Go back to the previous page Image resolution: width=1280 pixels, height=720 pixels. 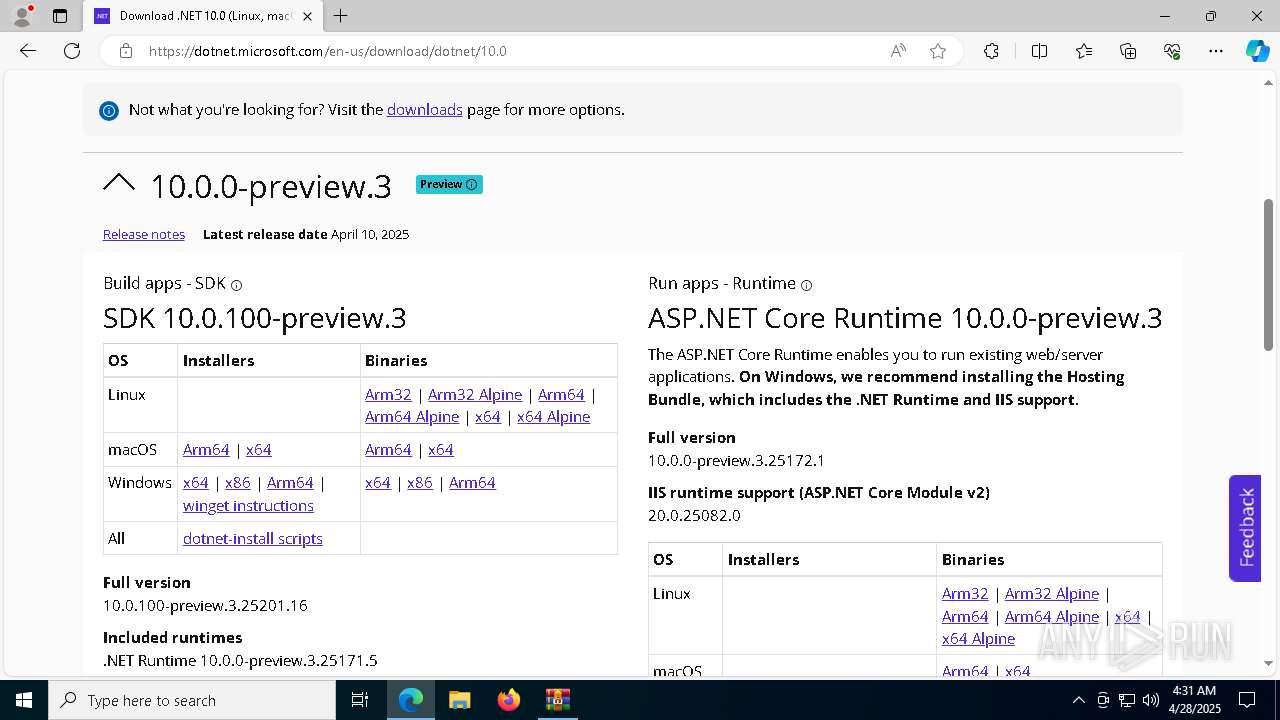(28, 51)
